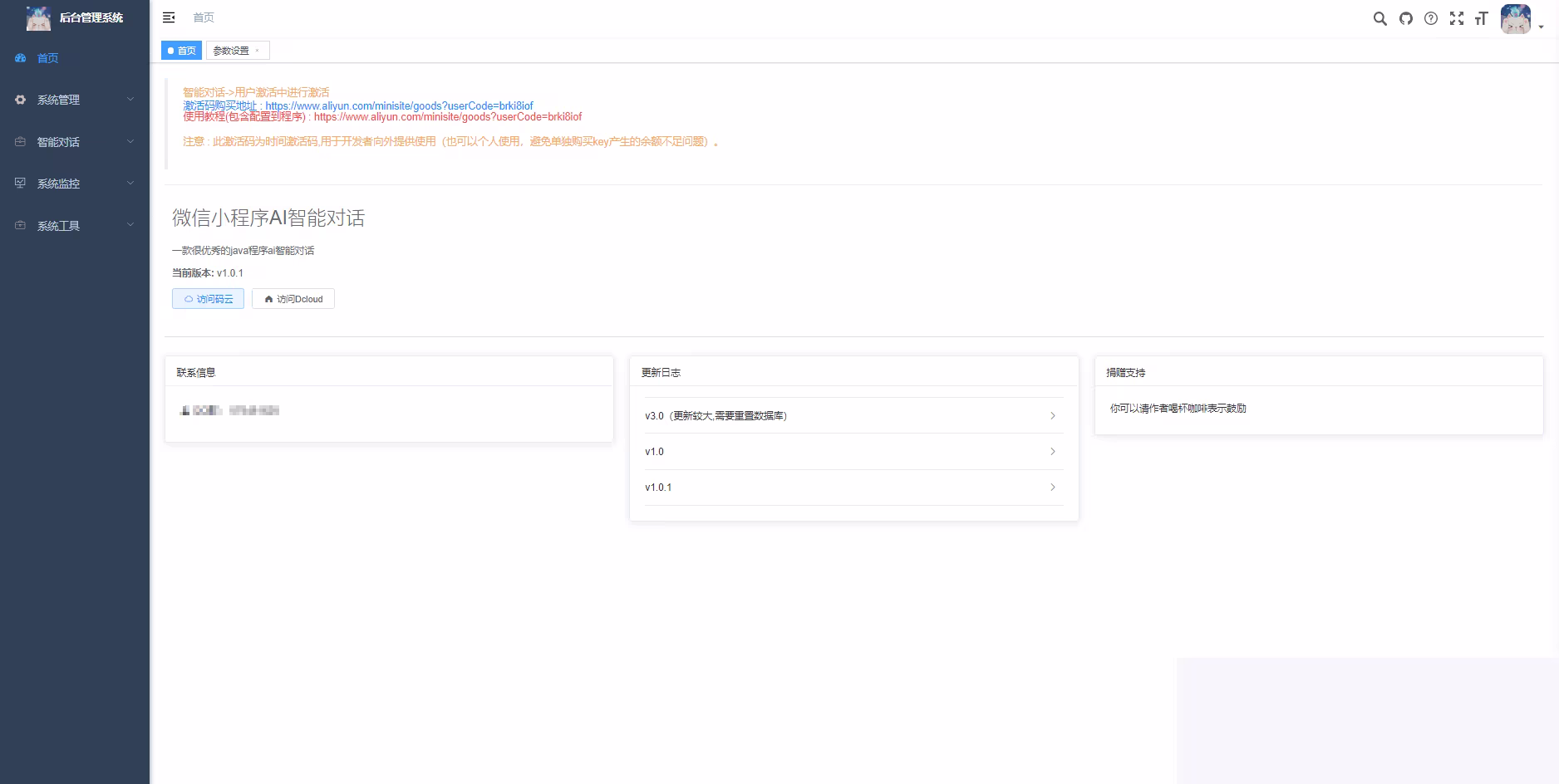1559x784 pixels.
Task: Expand the 系统工具 menu chevron
Action: 130,226
